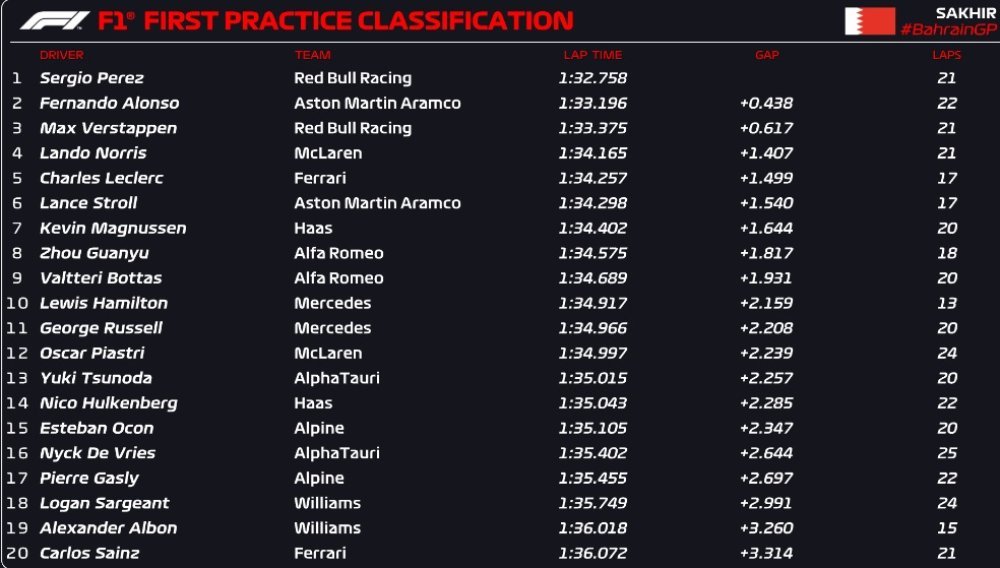This screenshot has height=568, width=1000.
Task: Click the LAP TIME column header
Action: pyautogui.click(x=592, y=55)
